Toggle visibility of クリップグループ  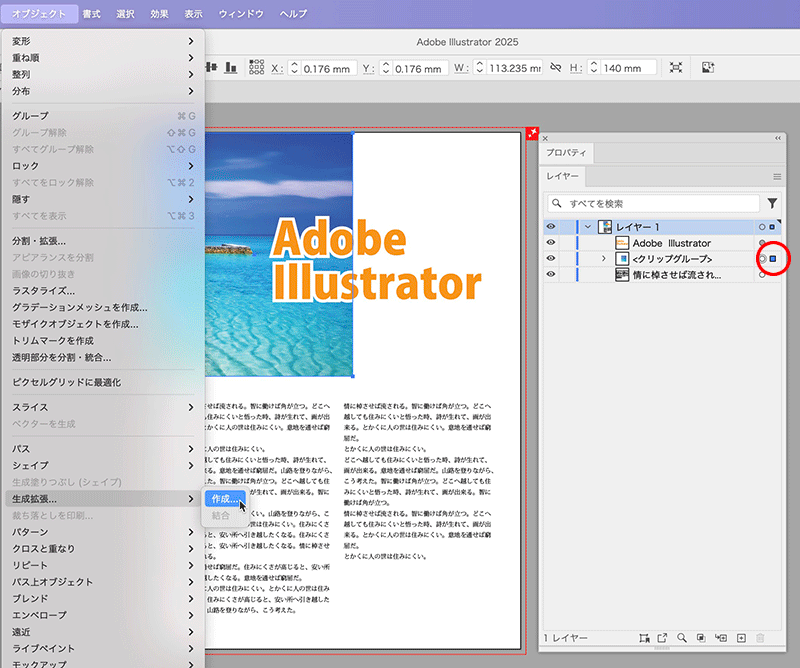pos(551,258)
